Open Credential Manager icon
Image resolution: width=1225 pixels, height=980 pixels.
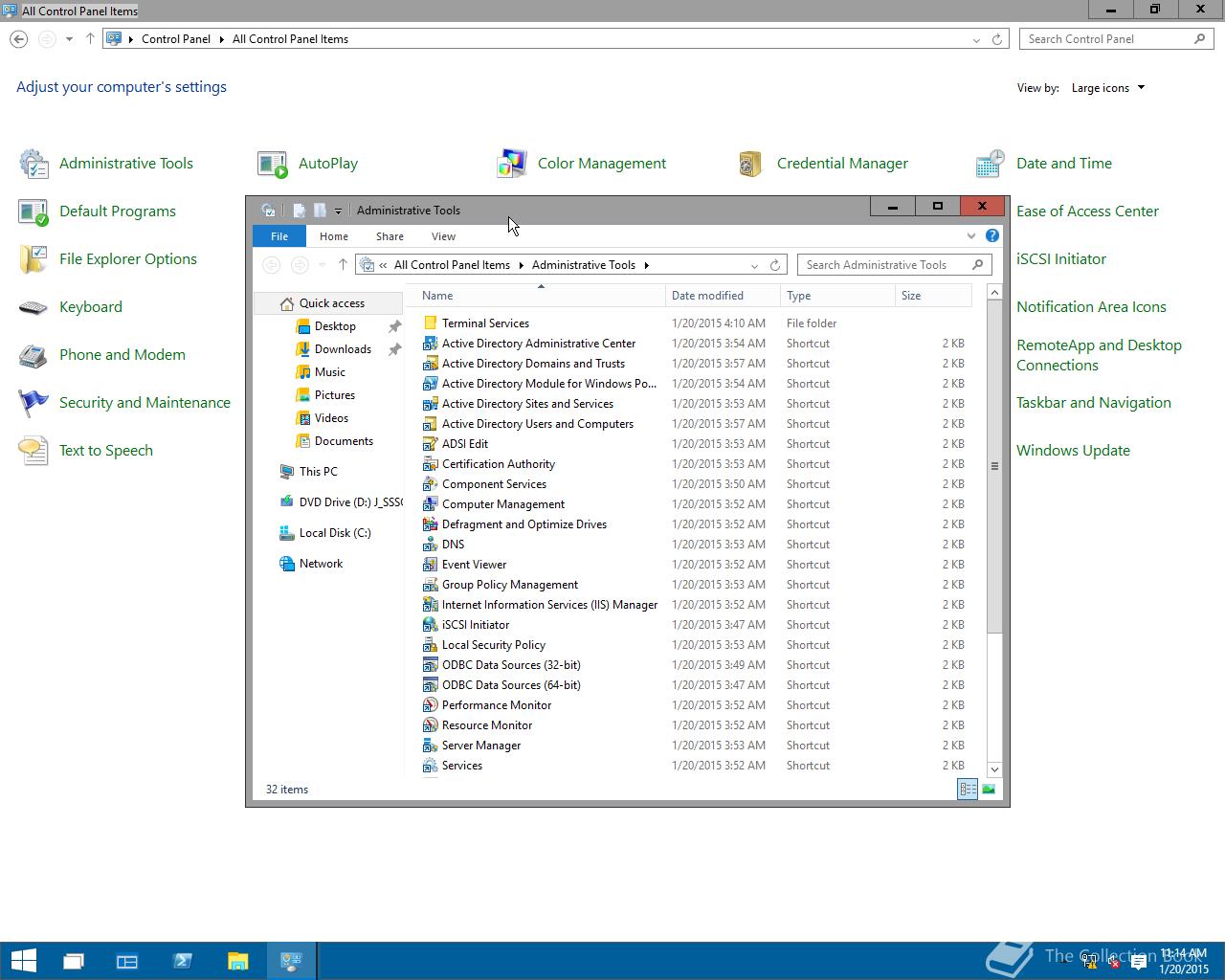751,164
